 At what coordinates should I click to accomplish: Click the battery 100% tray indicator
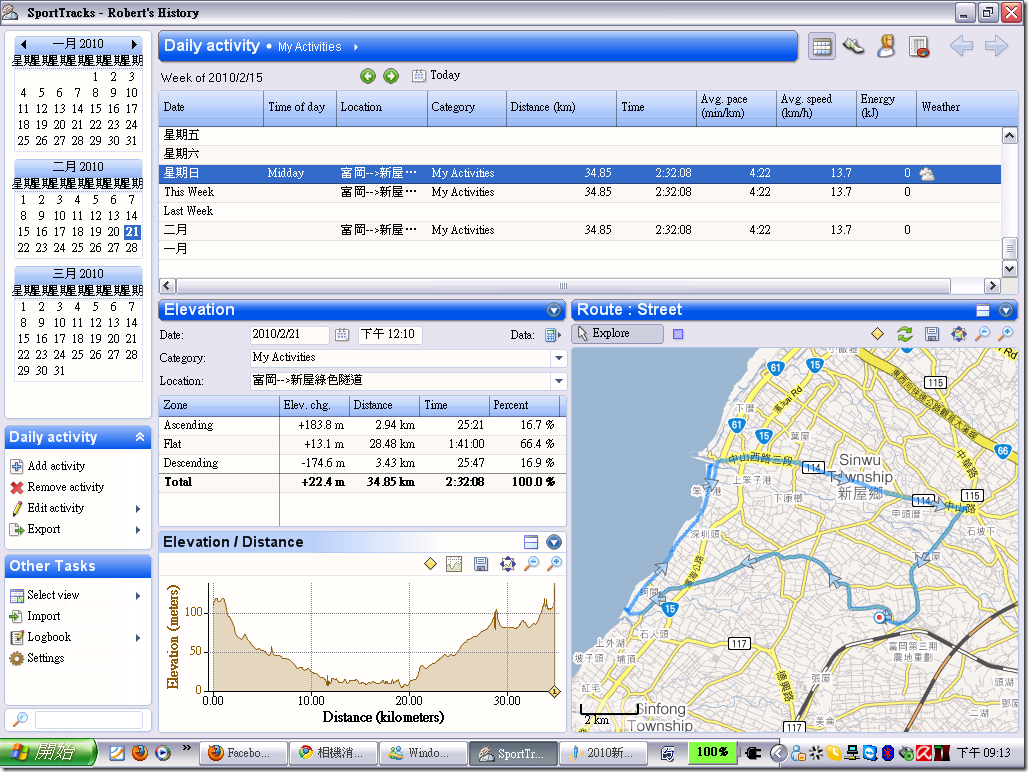click(712, 752)
